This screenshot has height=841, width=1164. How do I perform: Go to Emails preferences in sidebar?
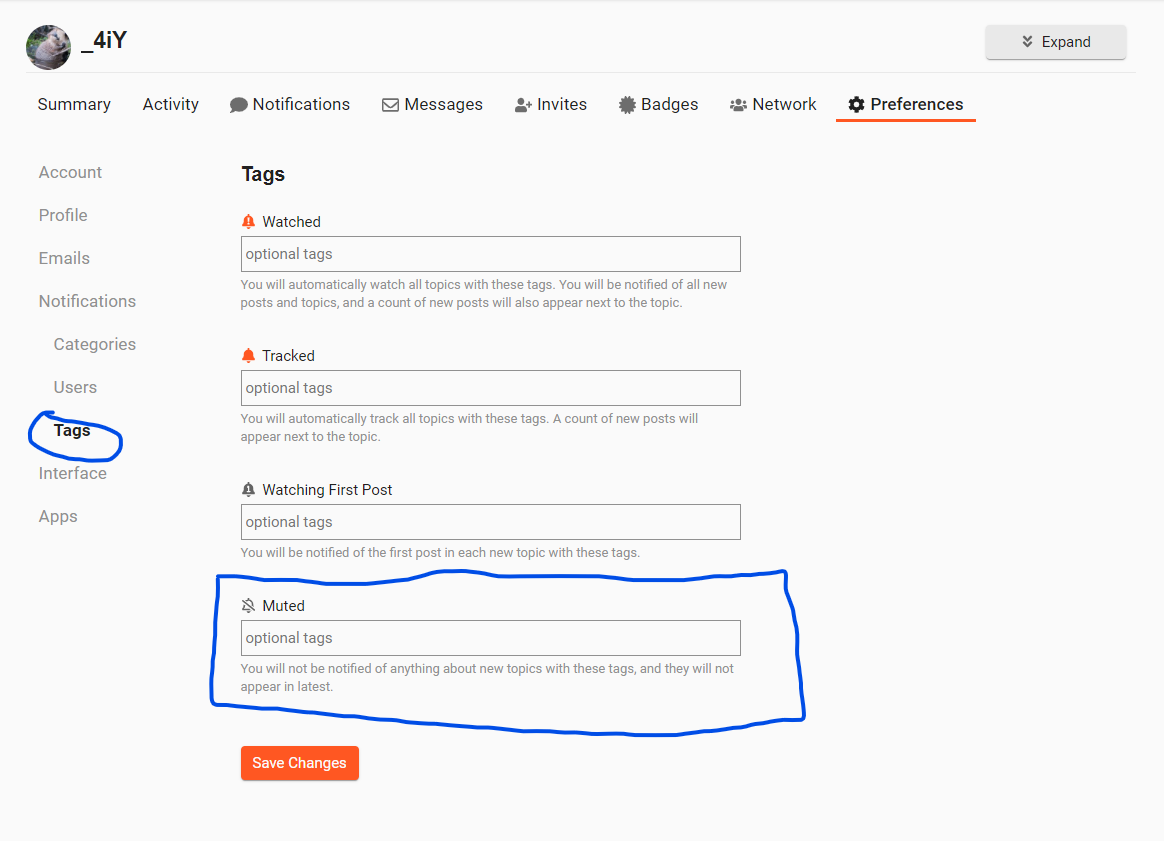[x=65, y=258]
